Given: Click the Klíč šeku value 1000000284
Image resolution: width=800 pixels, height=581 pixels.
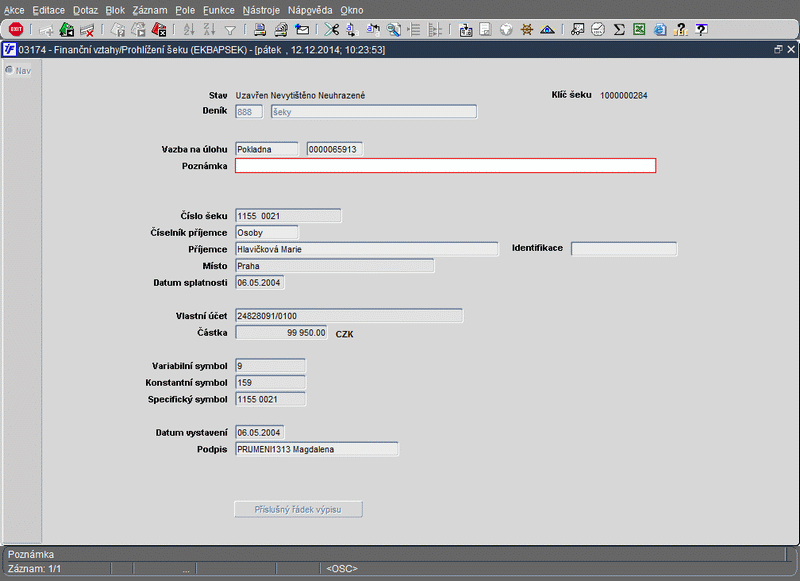Looking at the screenshot, I should 623,95.
